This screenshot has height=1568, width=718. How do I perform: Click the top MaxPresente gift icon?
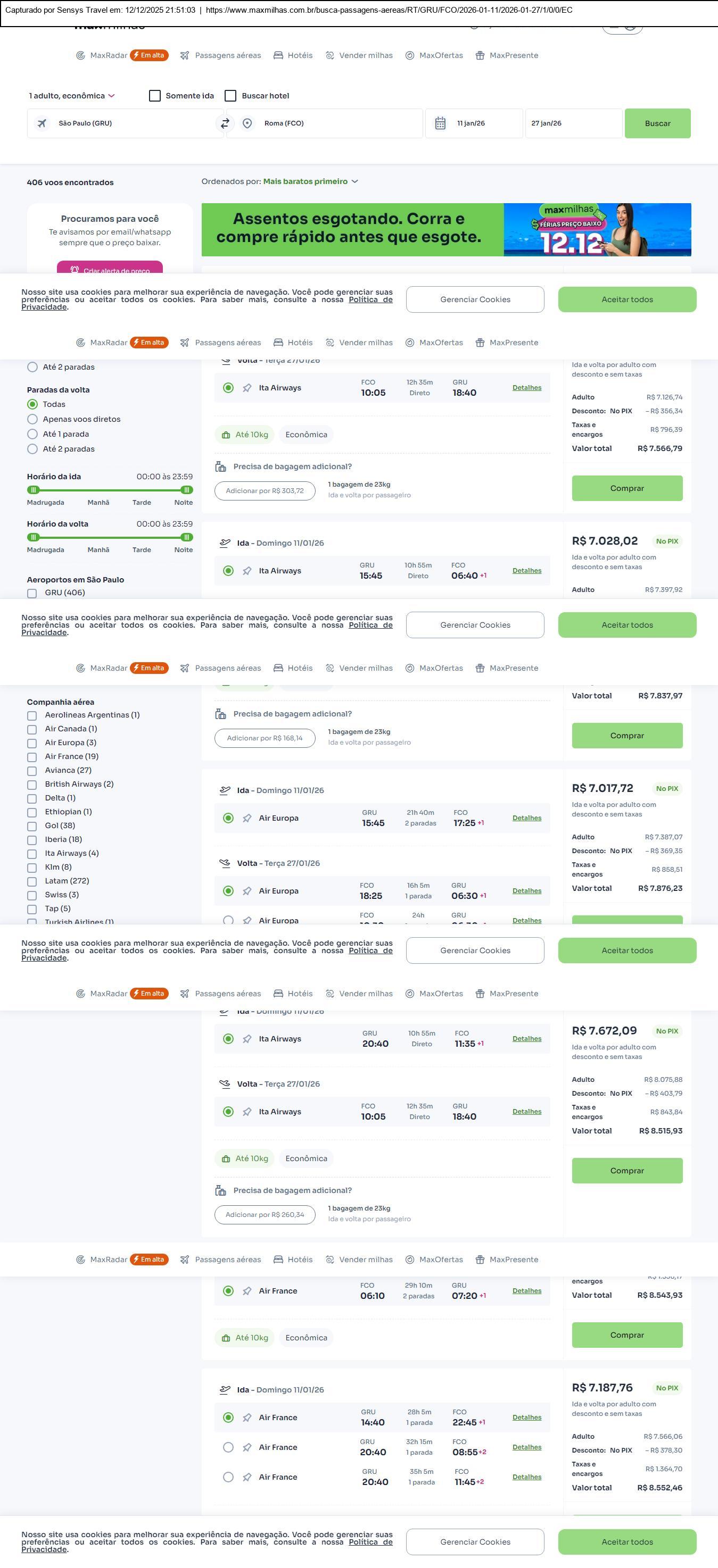click(480, 55)
